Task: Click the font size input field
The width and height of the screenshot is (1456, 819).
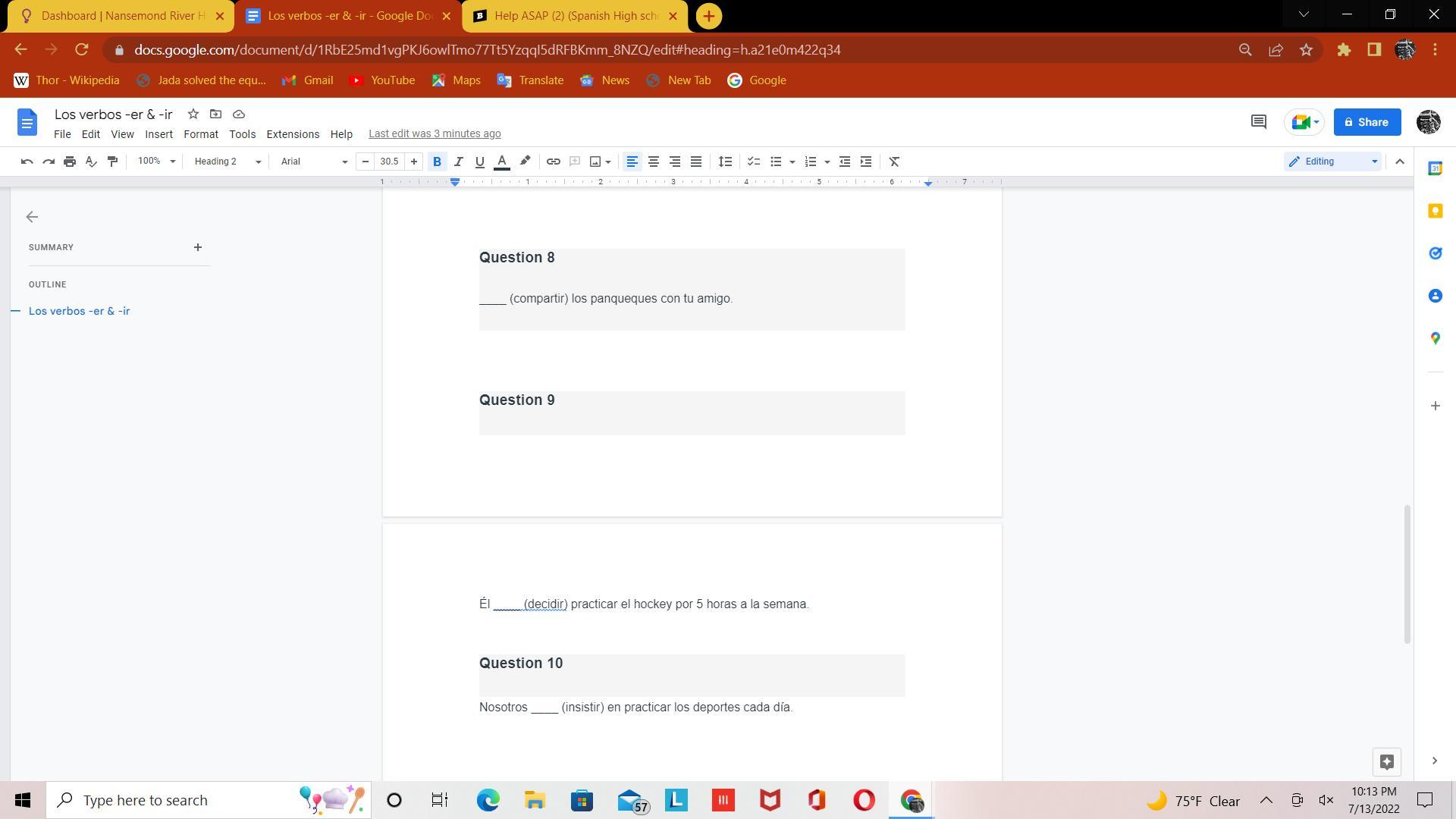Action: coord(389,162)
